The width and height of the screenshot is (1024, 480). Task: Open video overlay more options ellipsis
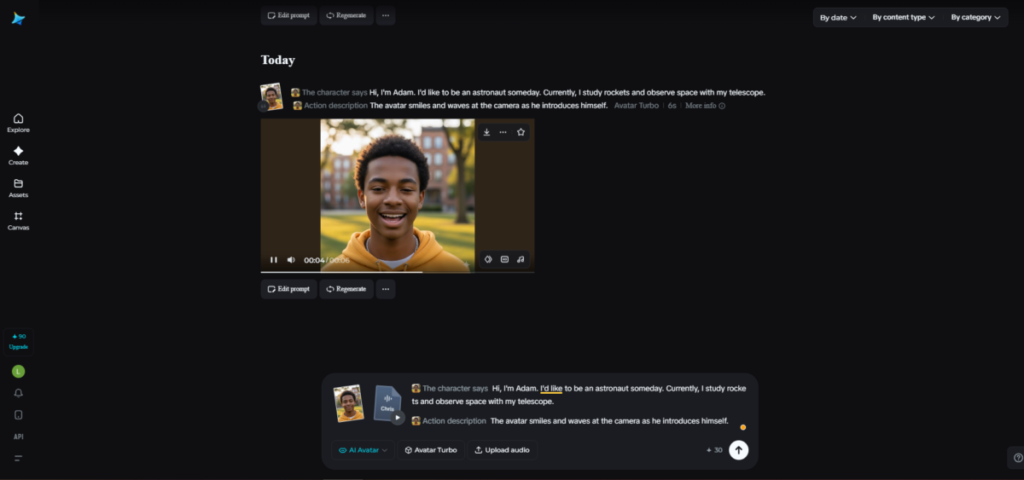tap(503, 132)
